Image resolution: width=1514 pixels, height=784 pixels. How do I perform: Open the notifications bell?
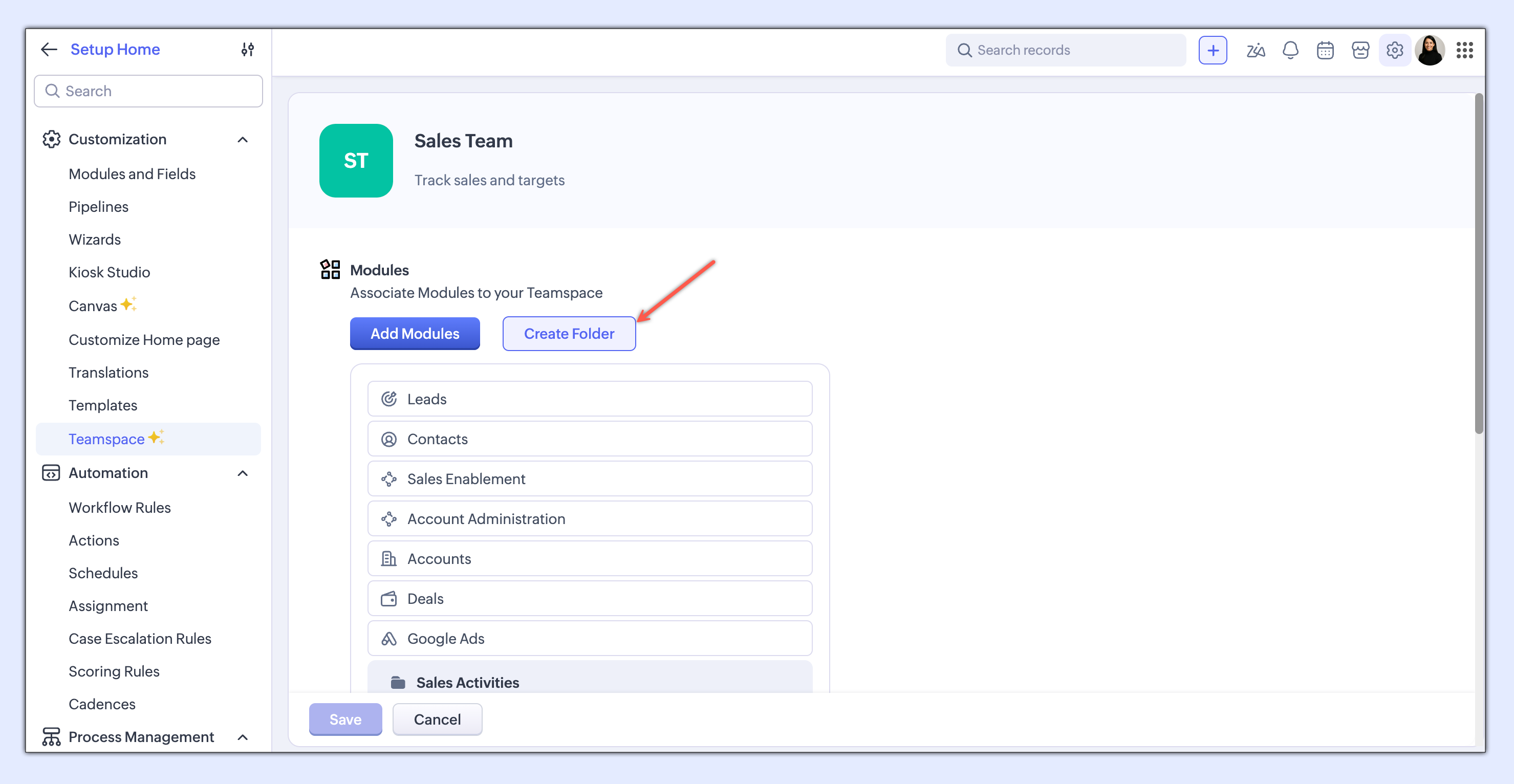click(1290, 51)
